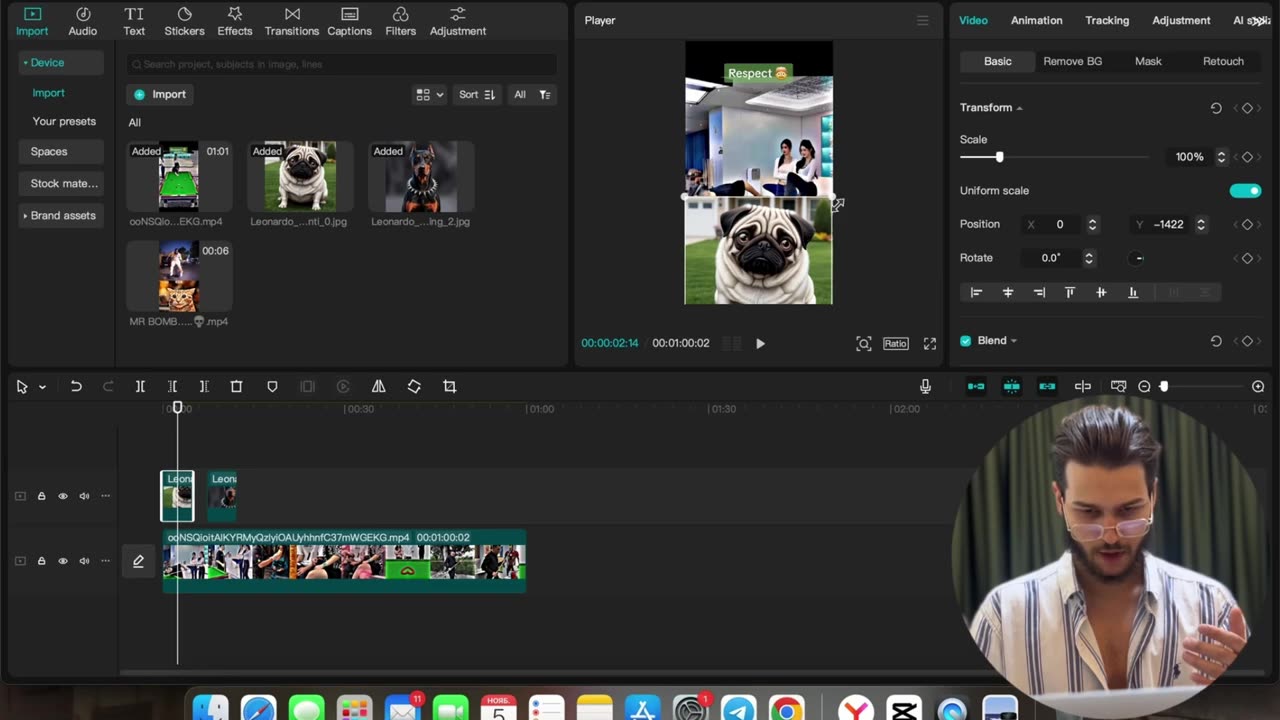Switch to the Animation tab
1280x720 pixels.
click(x=1036, y=20)
